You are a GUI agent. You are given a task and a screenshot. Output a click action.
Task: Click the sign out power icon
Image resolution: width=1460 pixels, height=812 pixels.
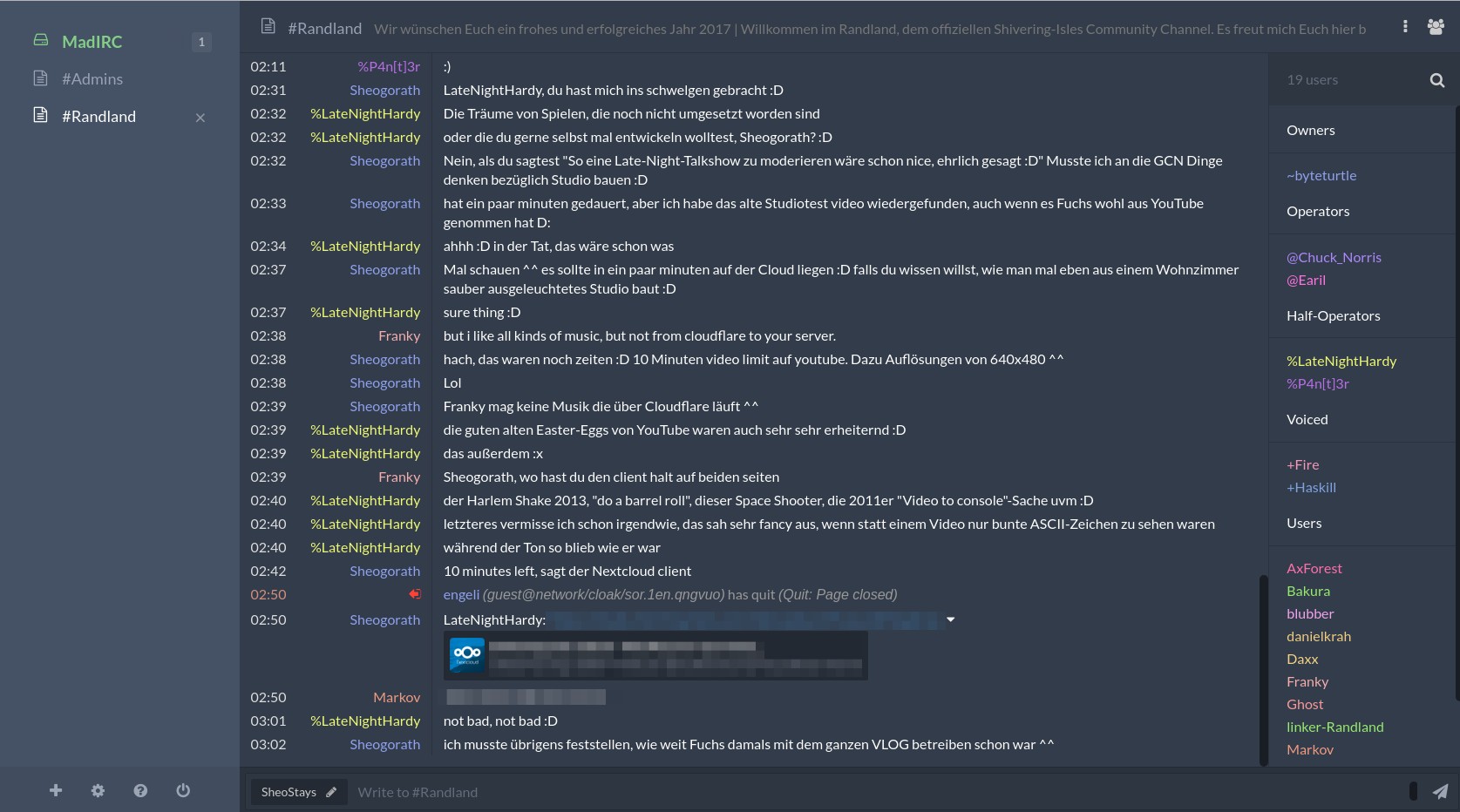pyautogui.click(x=183, y=790)
